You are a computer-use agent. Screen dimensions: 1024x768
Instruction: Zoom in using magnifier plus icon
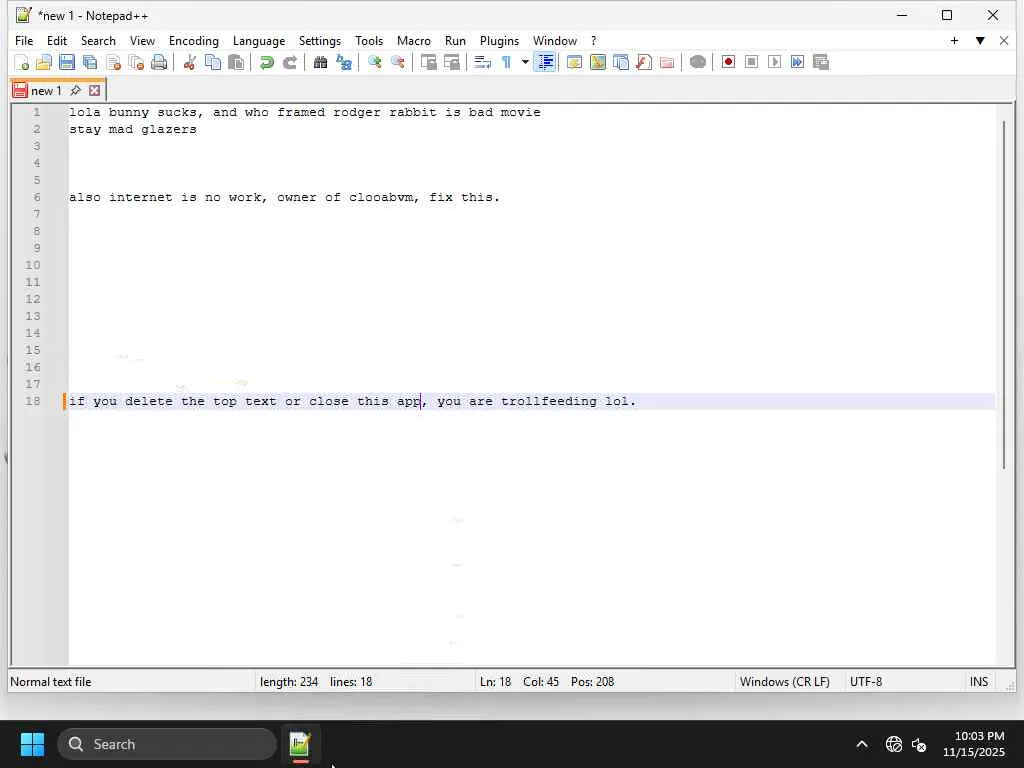tap(374, 62)
